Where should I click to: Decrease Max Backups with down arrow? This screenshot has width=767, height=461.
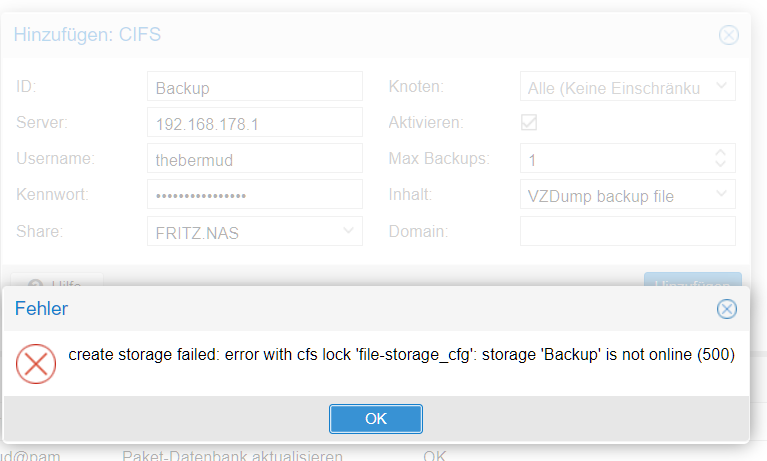point(720,163)
